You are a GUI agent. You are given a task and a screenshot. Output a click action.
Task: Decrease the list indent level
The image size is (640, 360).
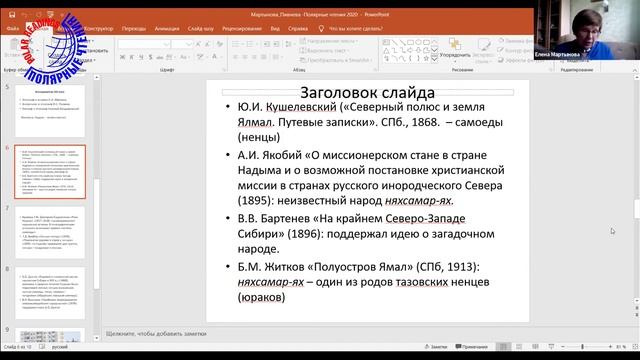click(x=267, y=44)
